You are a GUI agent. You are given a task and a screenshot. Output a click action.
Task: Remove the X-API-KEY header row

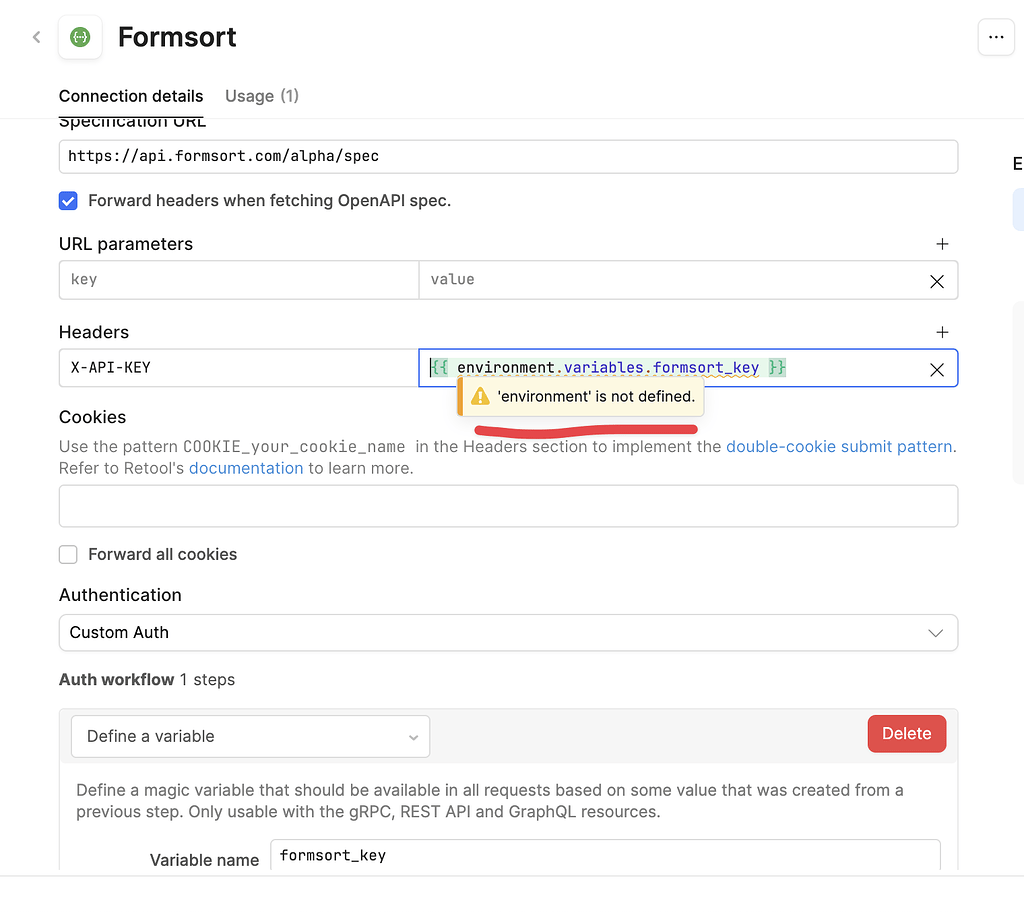937,369
